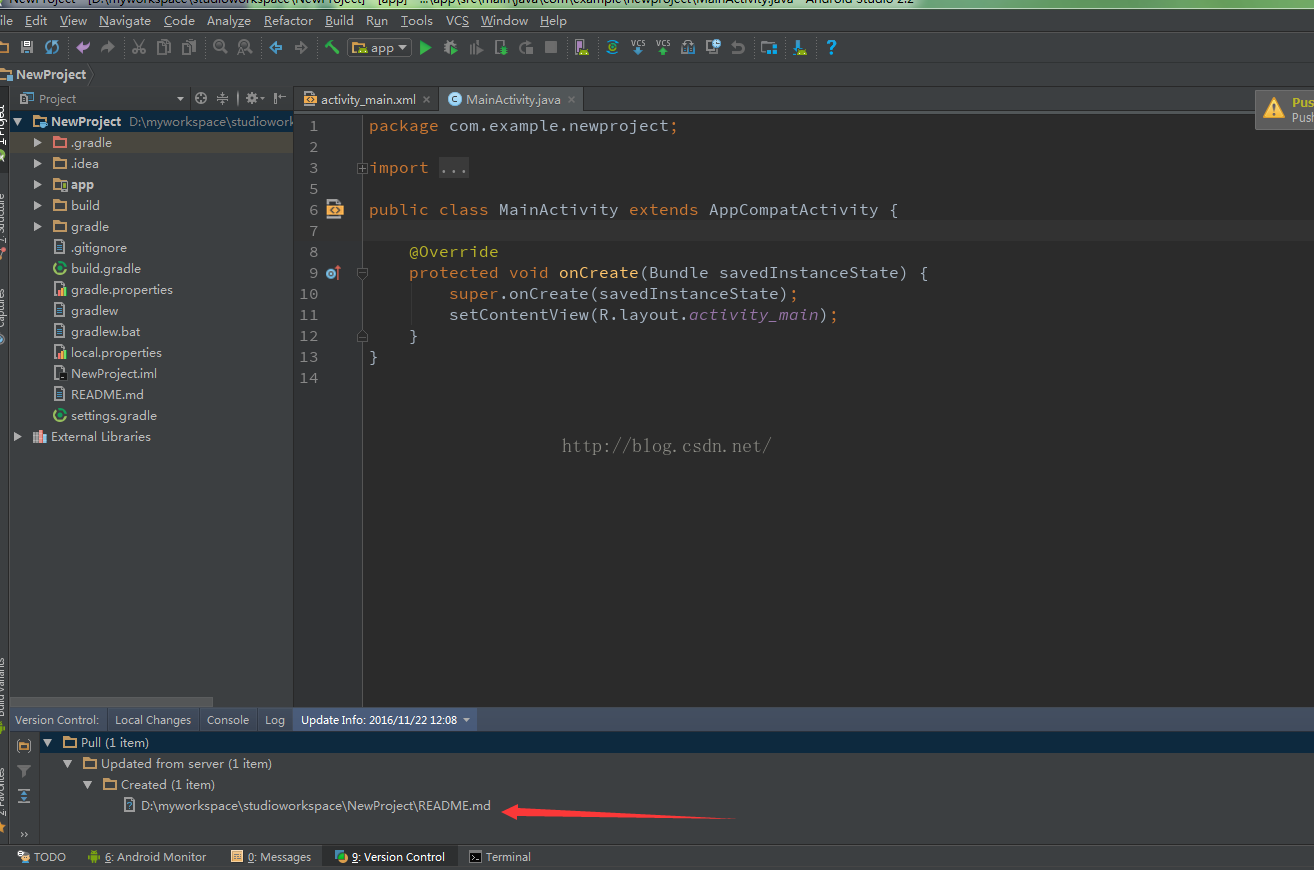This screenshot has height=870, width=1314.
Task: Open the Refactor menu
Action: pyautogui.click(x=288, y=20)
